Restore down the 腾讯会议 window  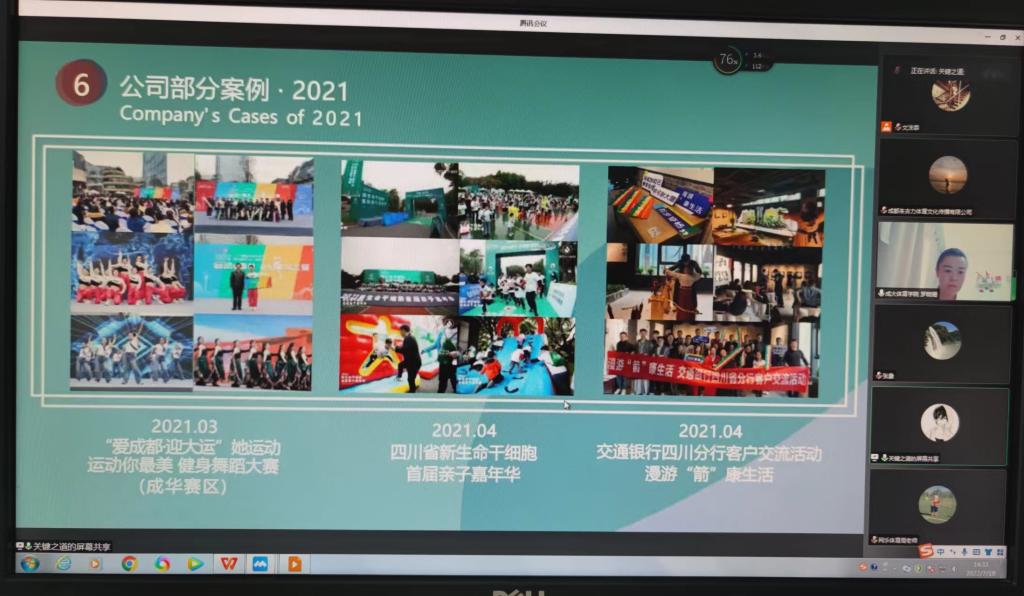[x=1002, y=37]
